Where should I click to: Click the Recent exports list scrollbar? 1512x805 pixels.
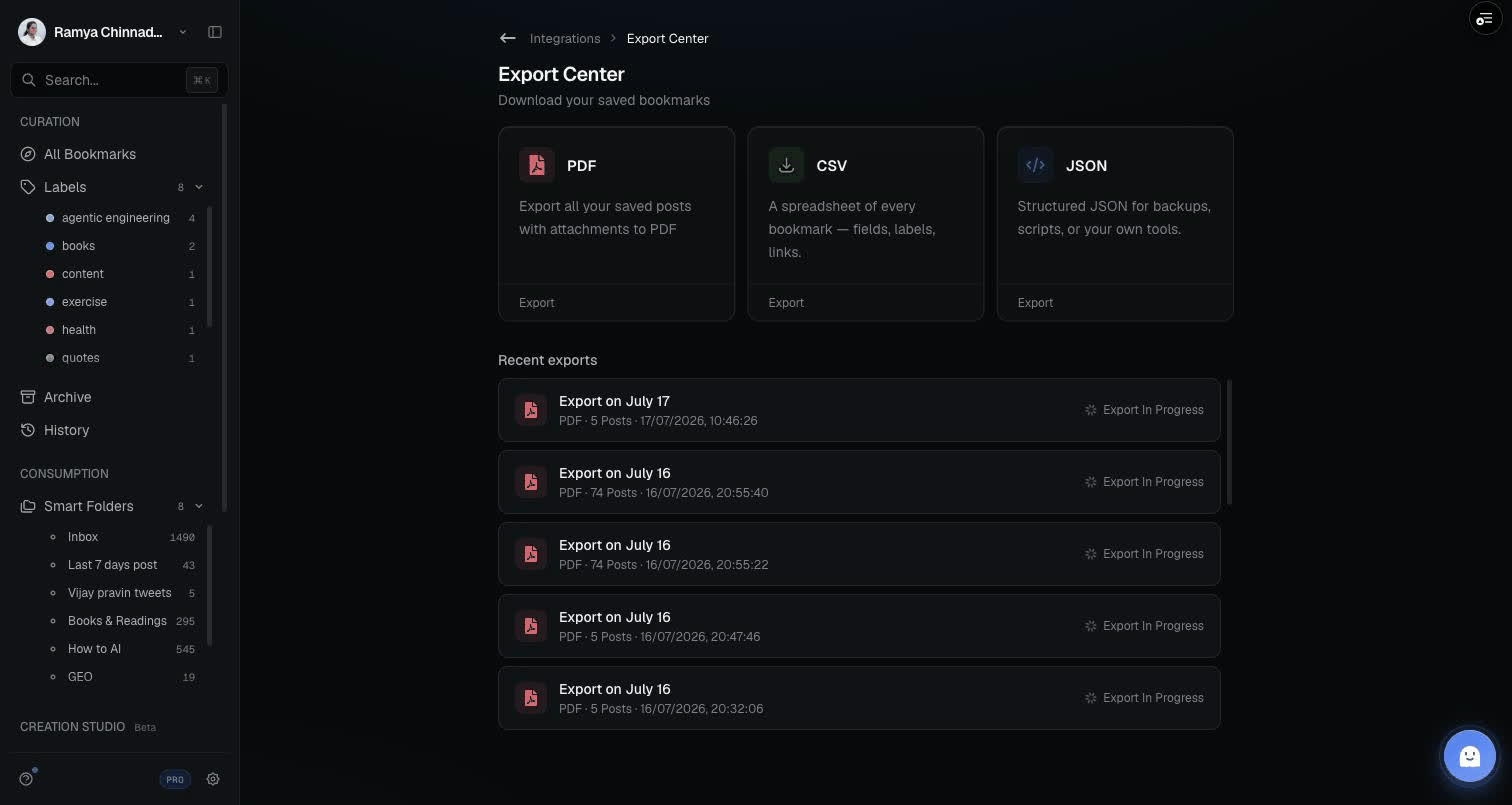[1229, 442]
